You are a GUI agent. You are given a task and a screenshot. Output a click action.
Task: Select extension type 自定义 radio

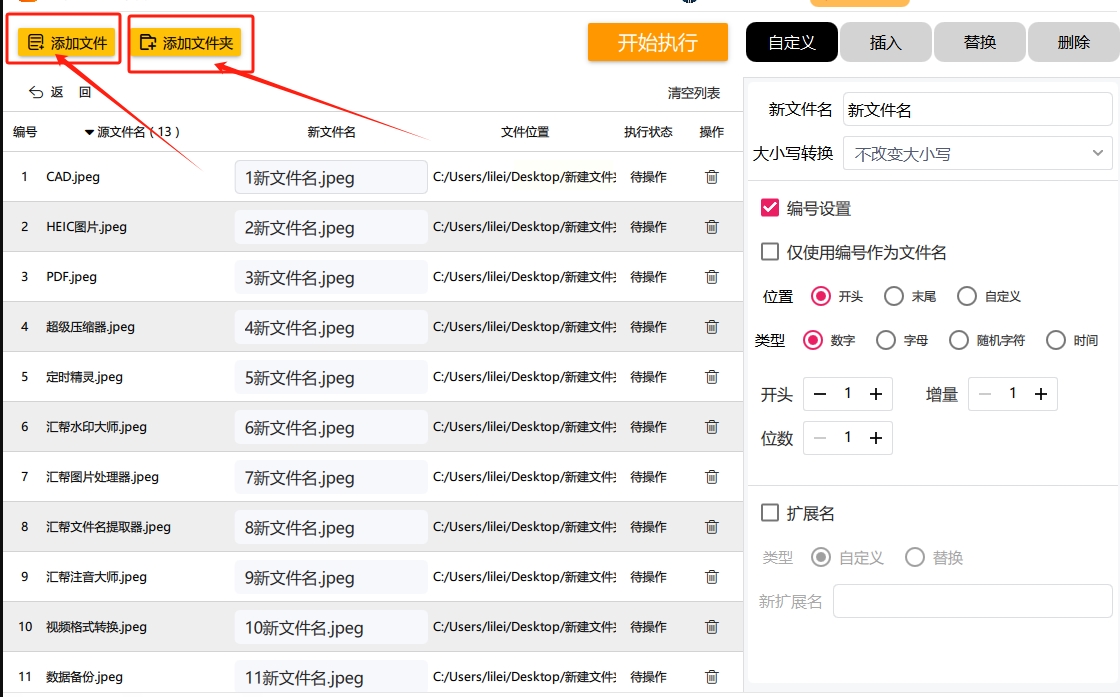[821, 557]
